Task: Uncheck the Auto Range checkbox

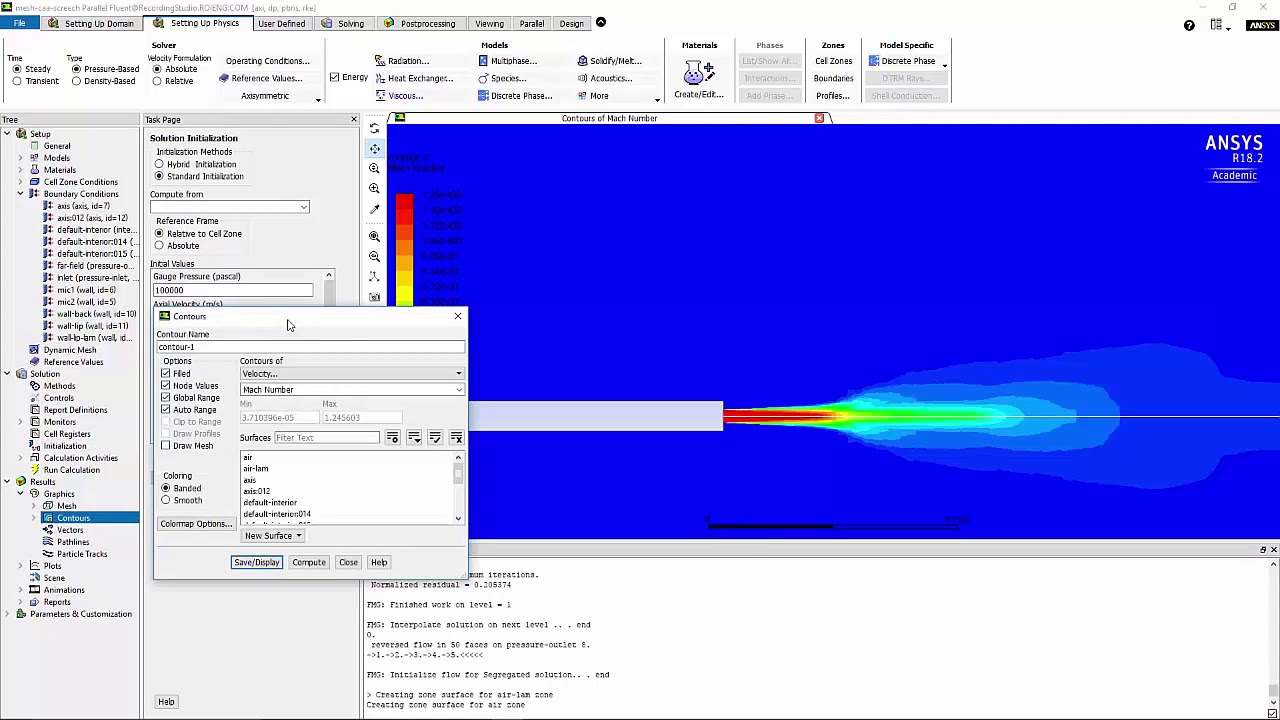Action: pyautogui.click(x=166, y=409)
